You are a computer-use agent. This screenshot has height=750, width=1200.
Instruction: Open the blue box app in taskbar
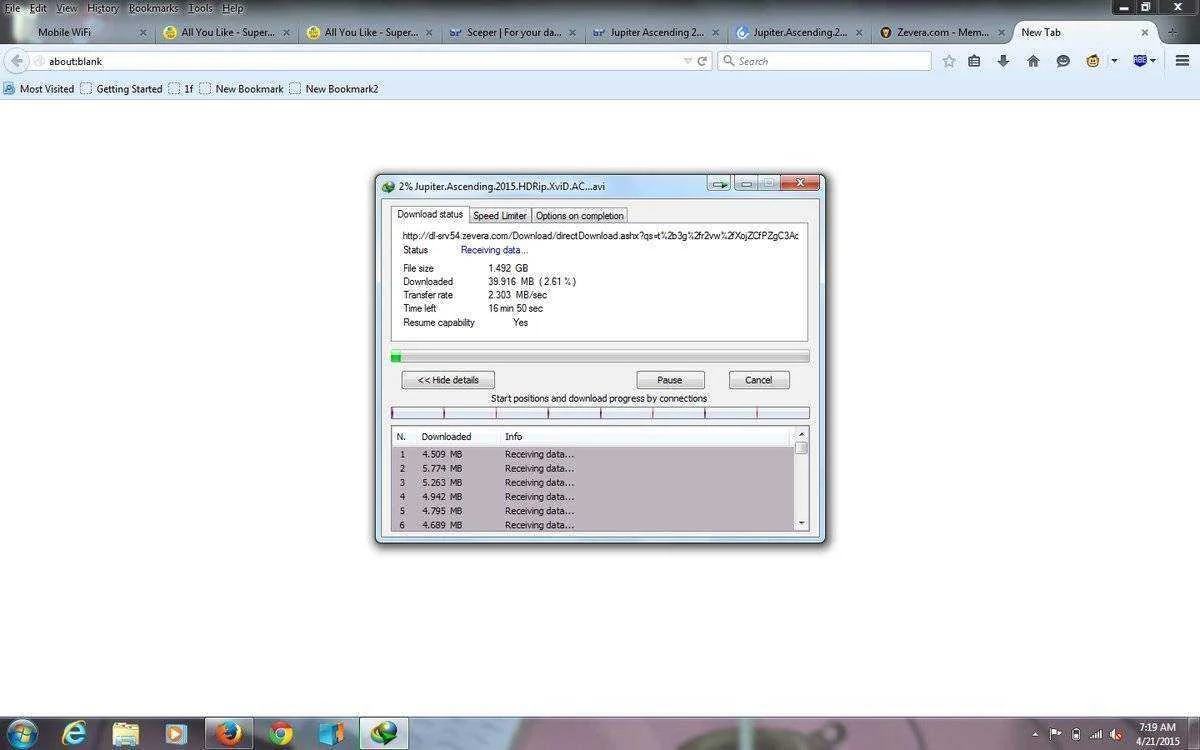[331, 733]
